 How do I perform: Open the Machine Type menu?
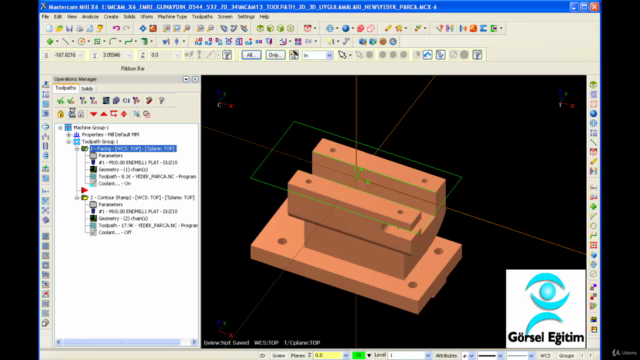click(x=172, y=17)
